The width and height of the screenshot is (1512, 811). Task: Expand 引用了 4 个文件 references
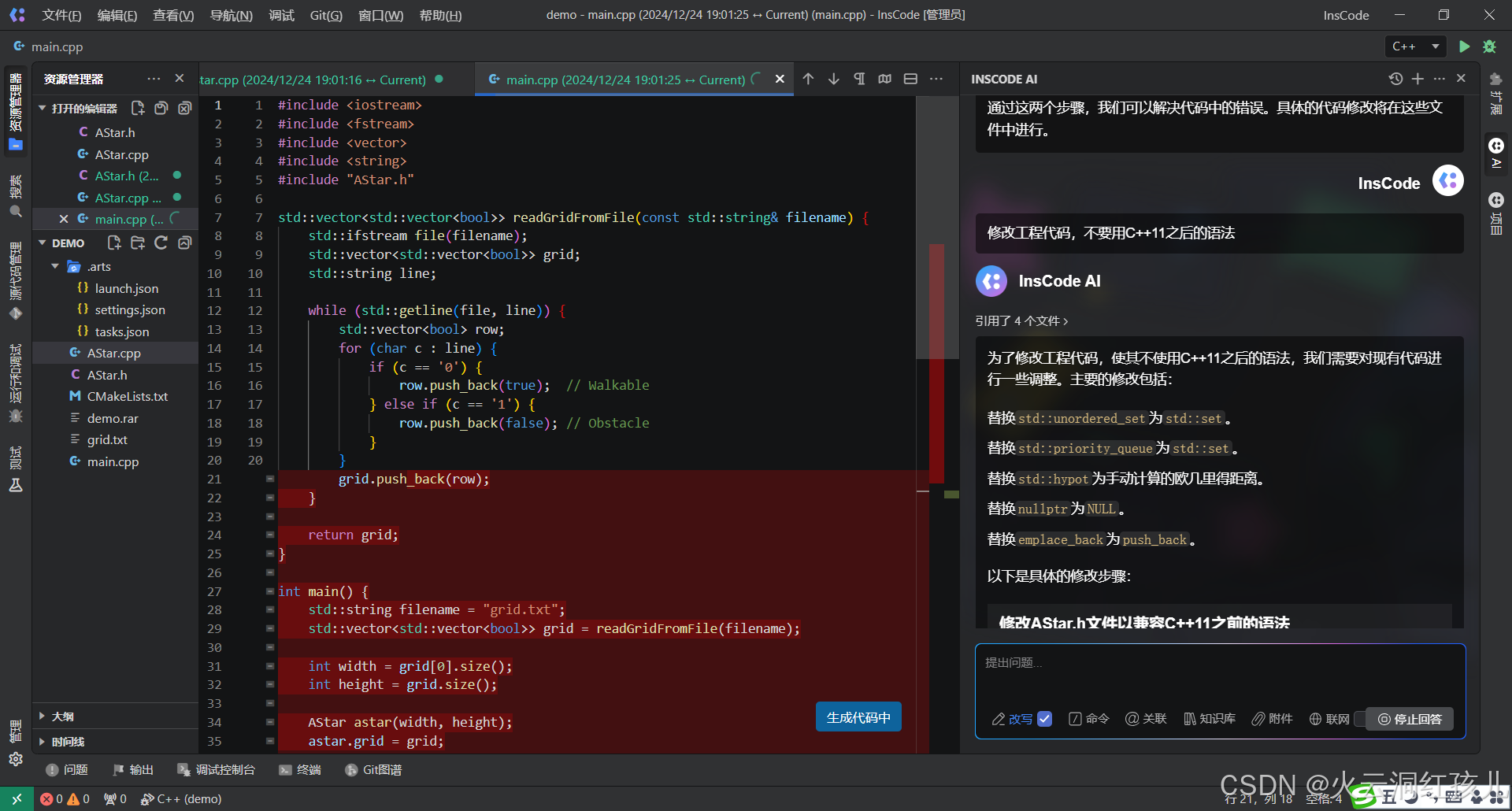tap(1021, 321)
